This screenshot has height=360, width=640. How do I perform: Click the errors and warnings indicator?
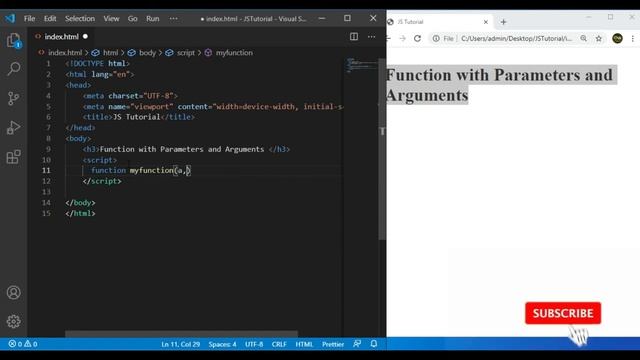click(x=23, y=344)
